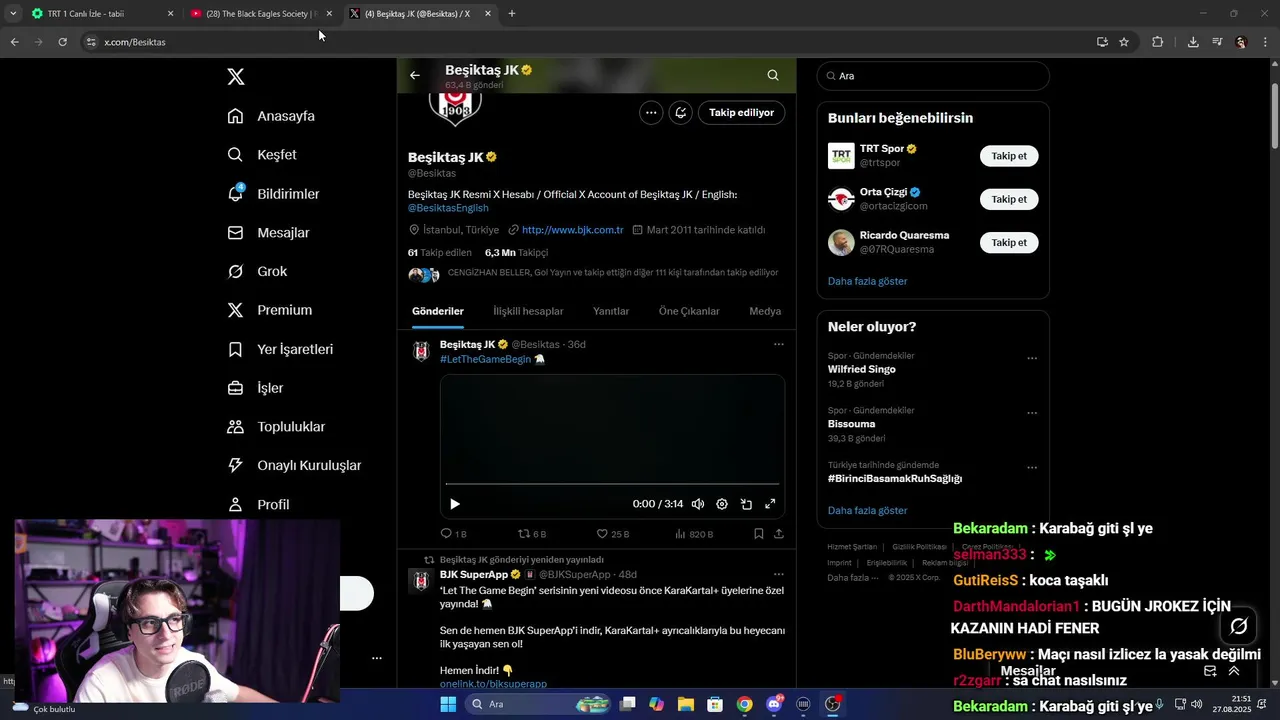Click the video progress bar

point(612,484)
